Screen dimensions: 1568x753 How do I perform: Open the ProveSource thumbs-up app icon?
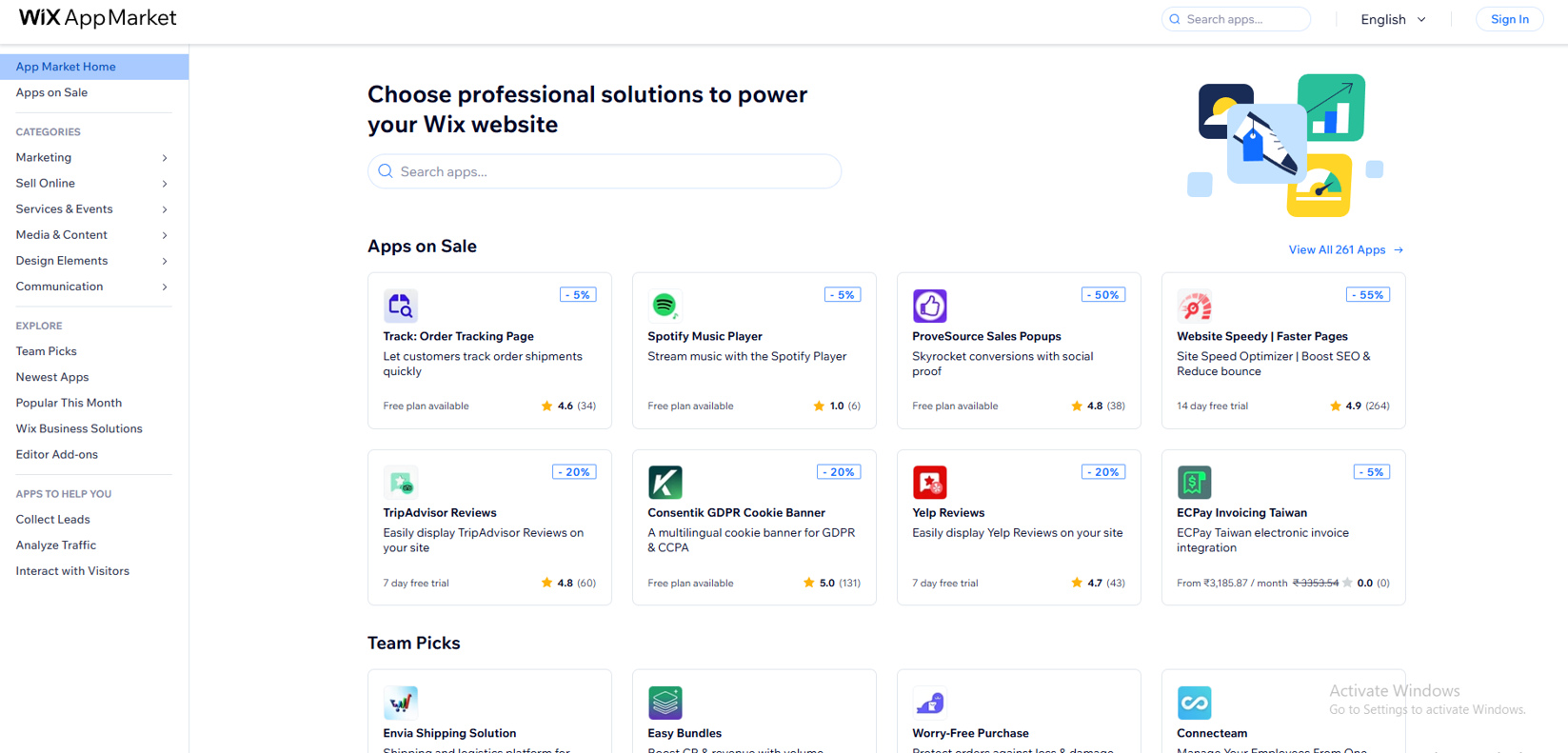(x=929, y=306)
